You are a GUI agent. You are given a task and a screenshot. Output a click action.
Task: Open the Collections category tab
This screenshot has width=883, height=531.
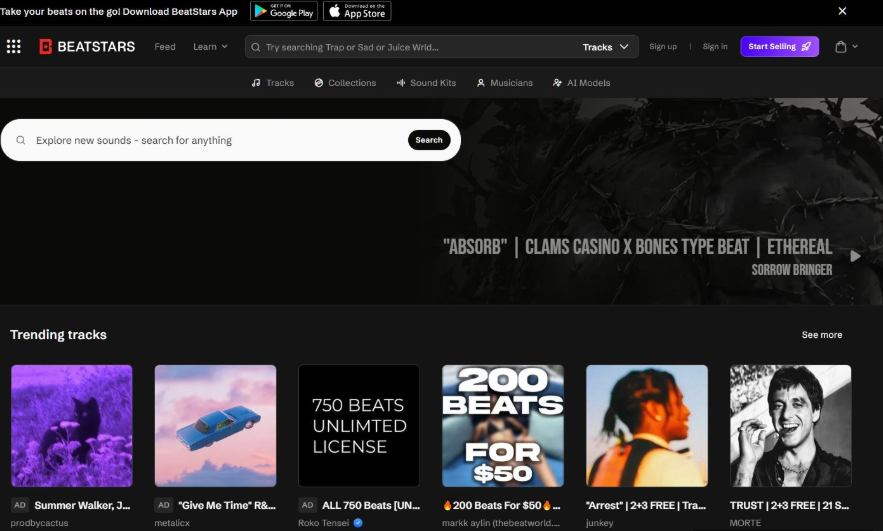345,83
